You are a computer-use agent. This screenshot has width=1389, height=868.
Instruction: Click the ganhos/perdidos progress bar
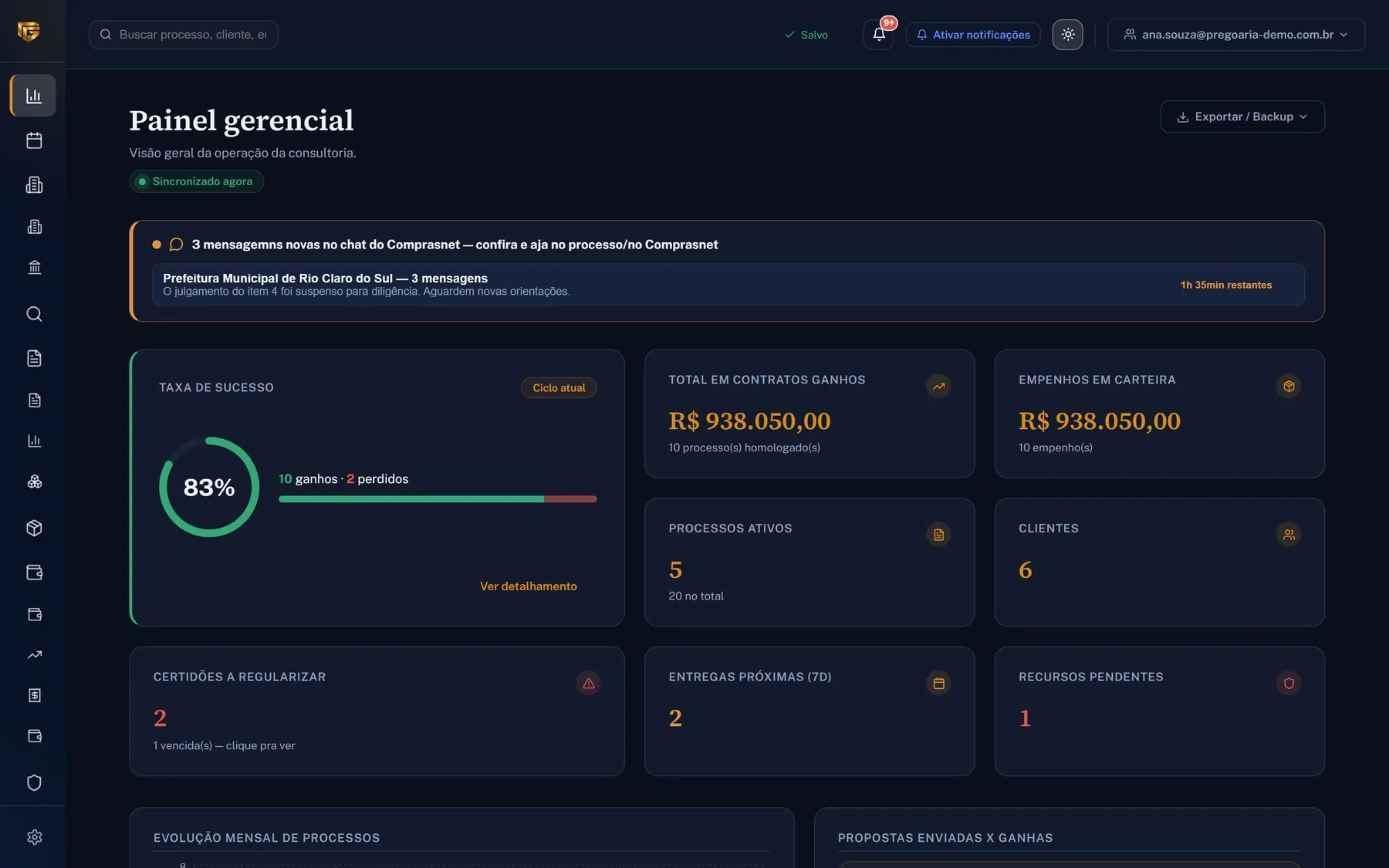pyautogui.click(x=438, y=499)
